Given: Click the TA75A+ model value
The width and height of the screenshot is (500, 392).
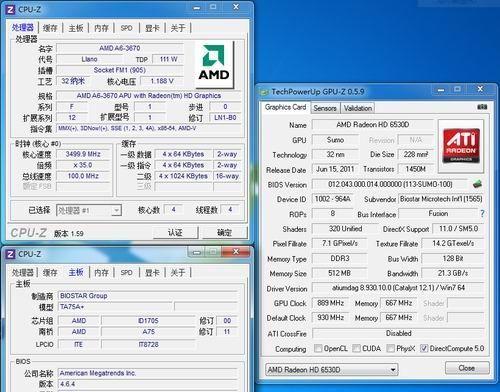Looking at the screenshot, I should click(x=115, y=307).
